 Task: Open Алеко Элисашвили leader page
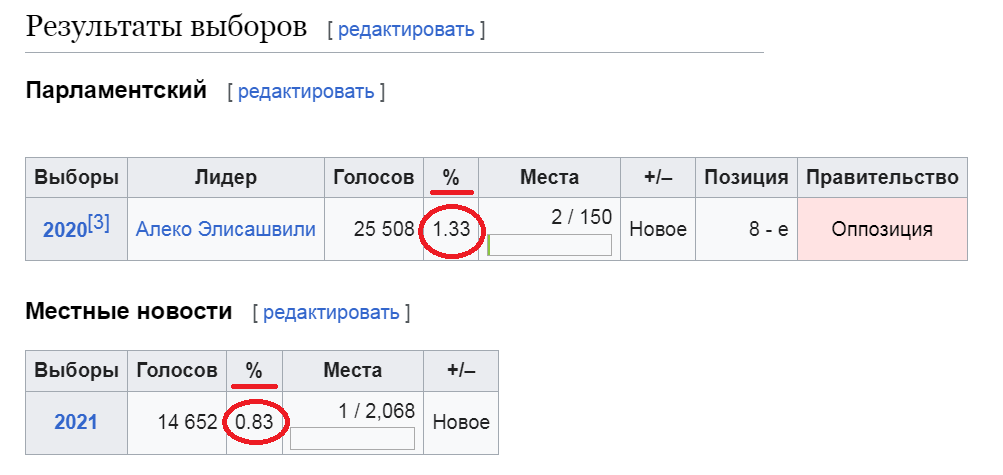click(x=226, y=229)
